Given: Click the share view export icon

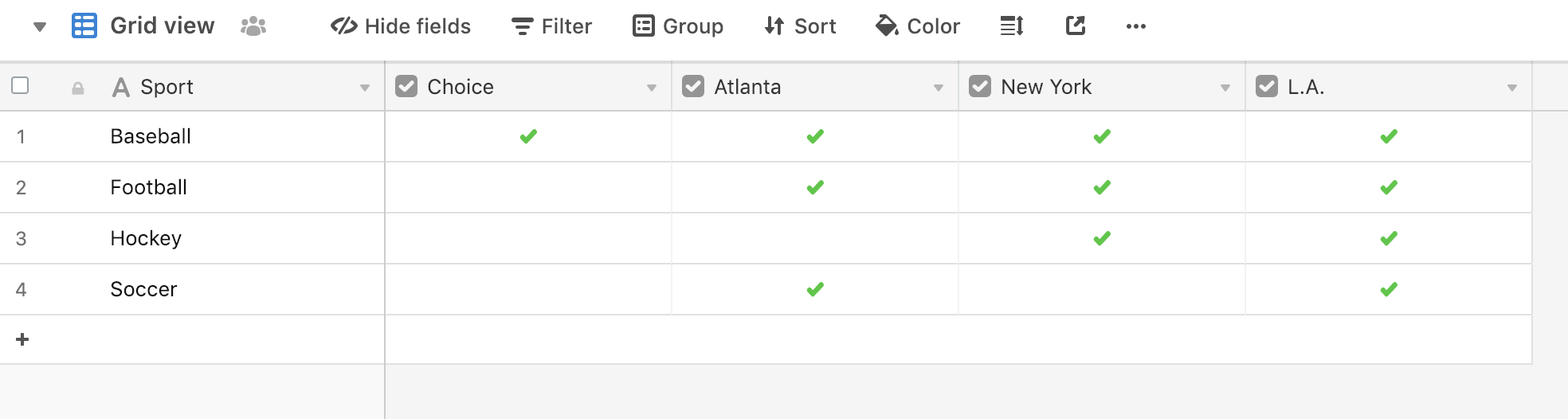Looking at the screenshot, I should (1076, 26).
